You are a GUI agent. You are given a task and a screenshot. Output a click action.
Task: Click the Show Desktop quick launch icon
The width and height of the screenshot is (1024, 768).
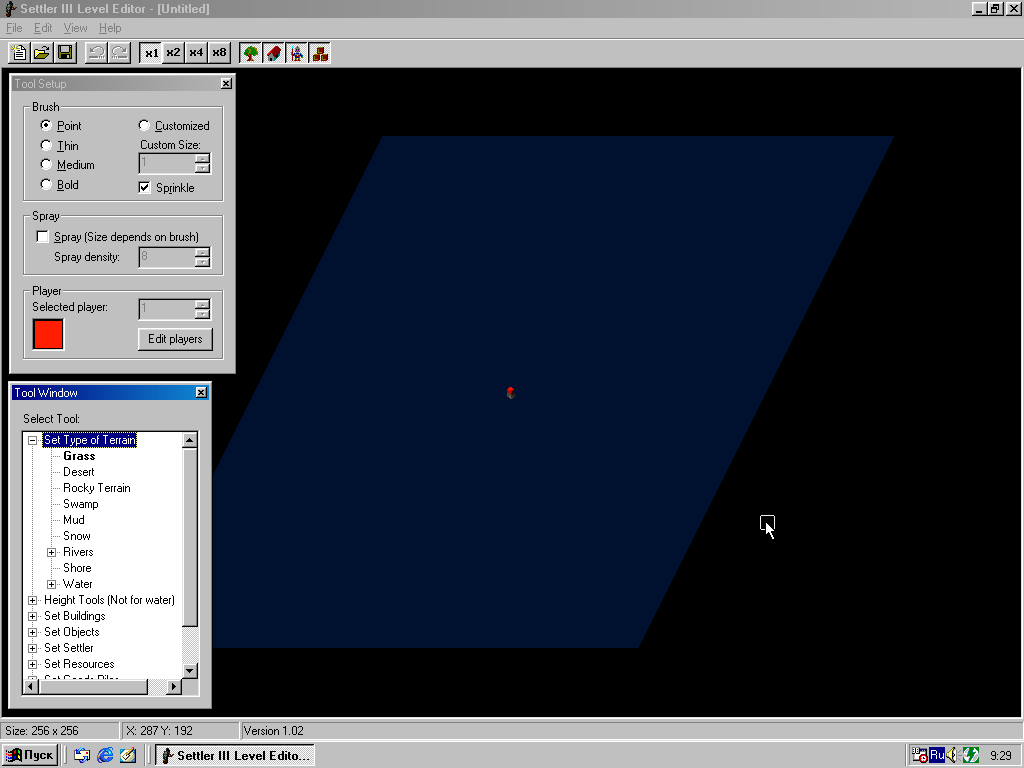click(x=128, y=756)
